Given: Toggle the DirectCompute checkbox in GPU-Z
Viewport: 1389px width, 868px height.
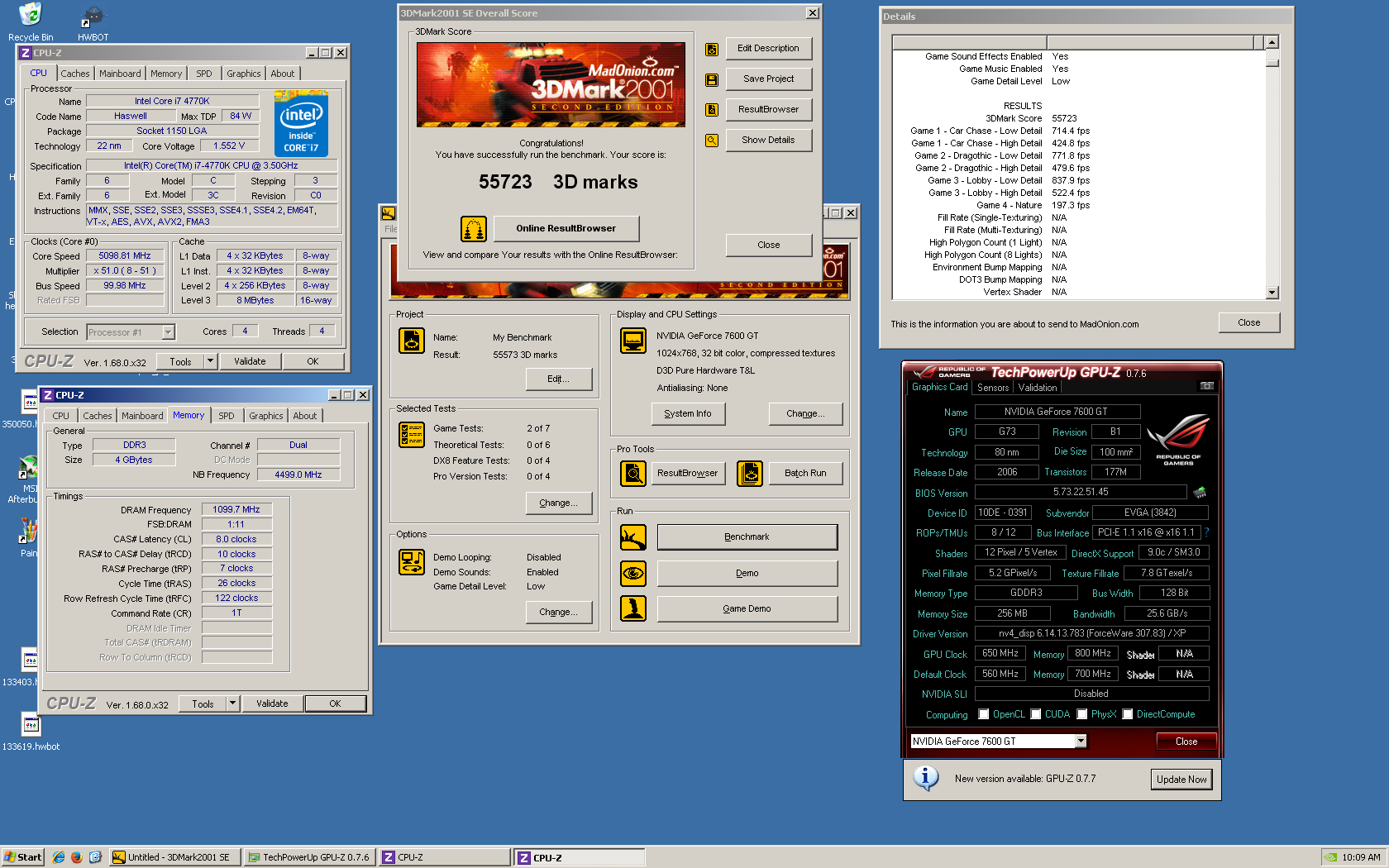Looking at the screenshot, I should pyautogui.click(x=1127, y=714).
